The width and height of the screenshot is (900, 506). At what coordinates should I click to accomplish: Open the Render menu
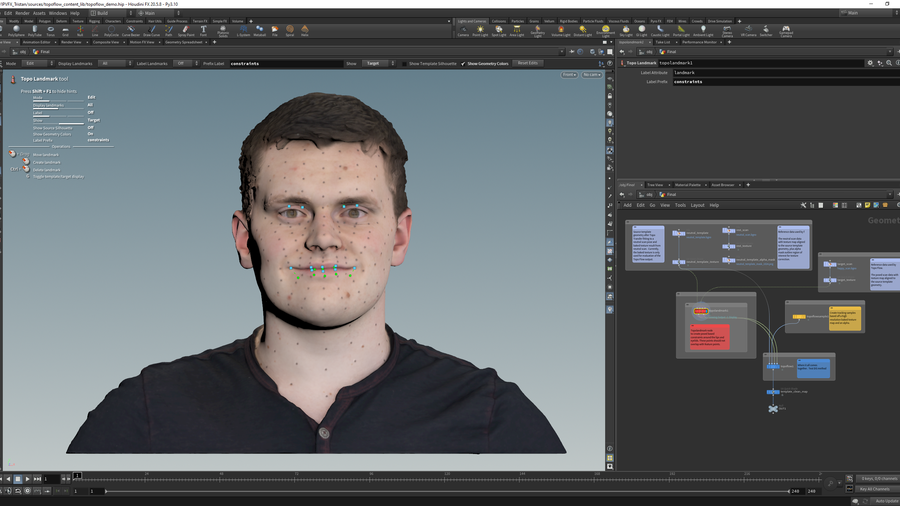point(22,13)
